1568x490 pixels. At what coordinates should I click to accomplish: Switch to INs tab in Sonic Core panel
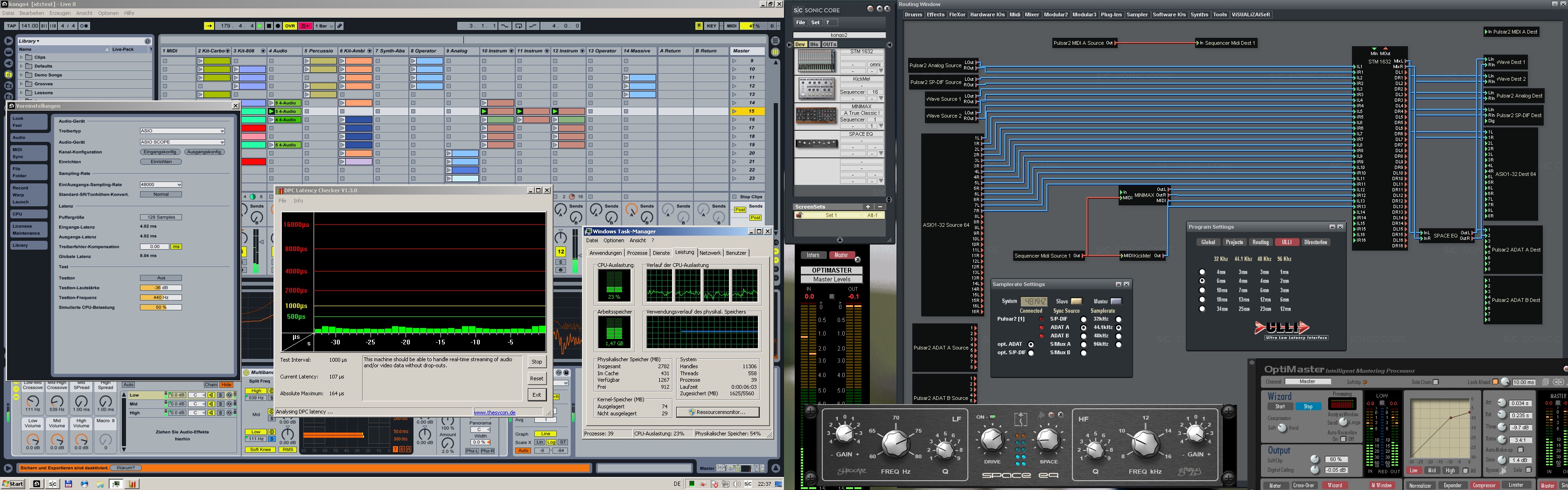814,44
